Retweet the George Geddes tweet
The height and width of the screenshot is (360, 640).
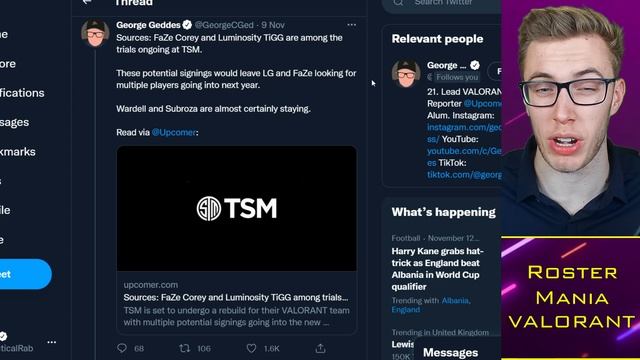(184, 348)
